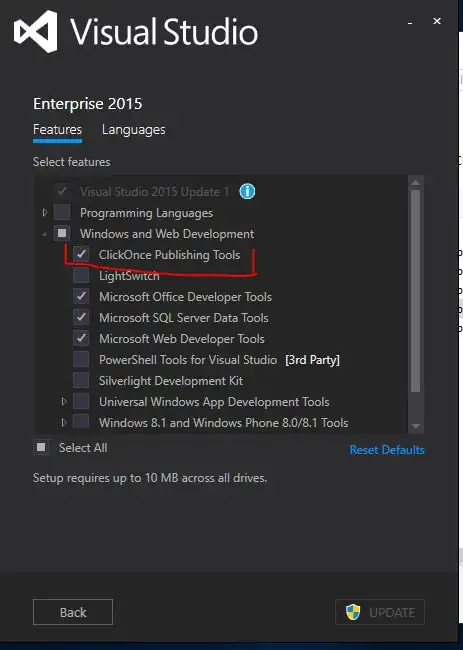463x650 pixels.
Task: Minimize the Visual Studio installer window
Action: [x=410, y=22]
